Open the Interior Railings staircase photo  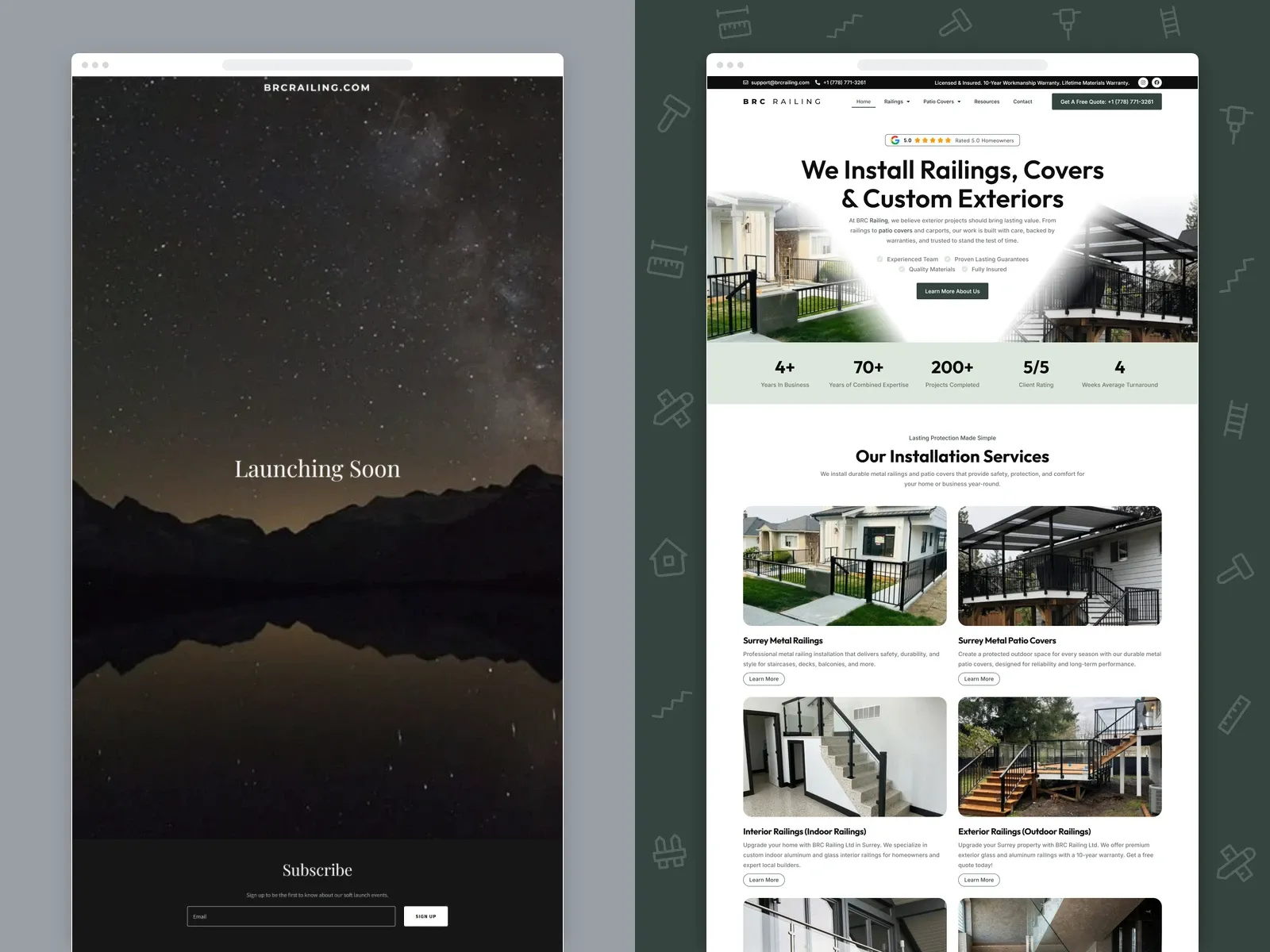(x=845, y=757)
